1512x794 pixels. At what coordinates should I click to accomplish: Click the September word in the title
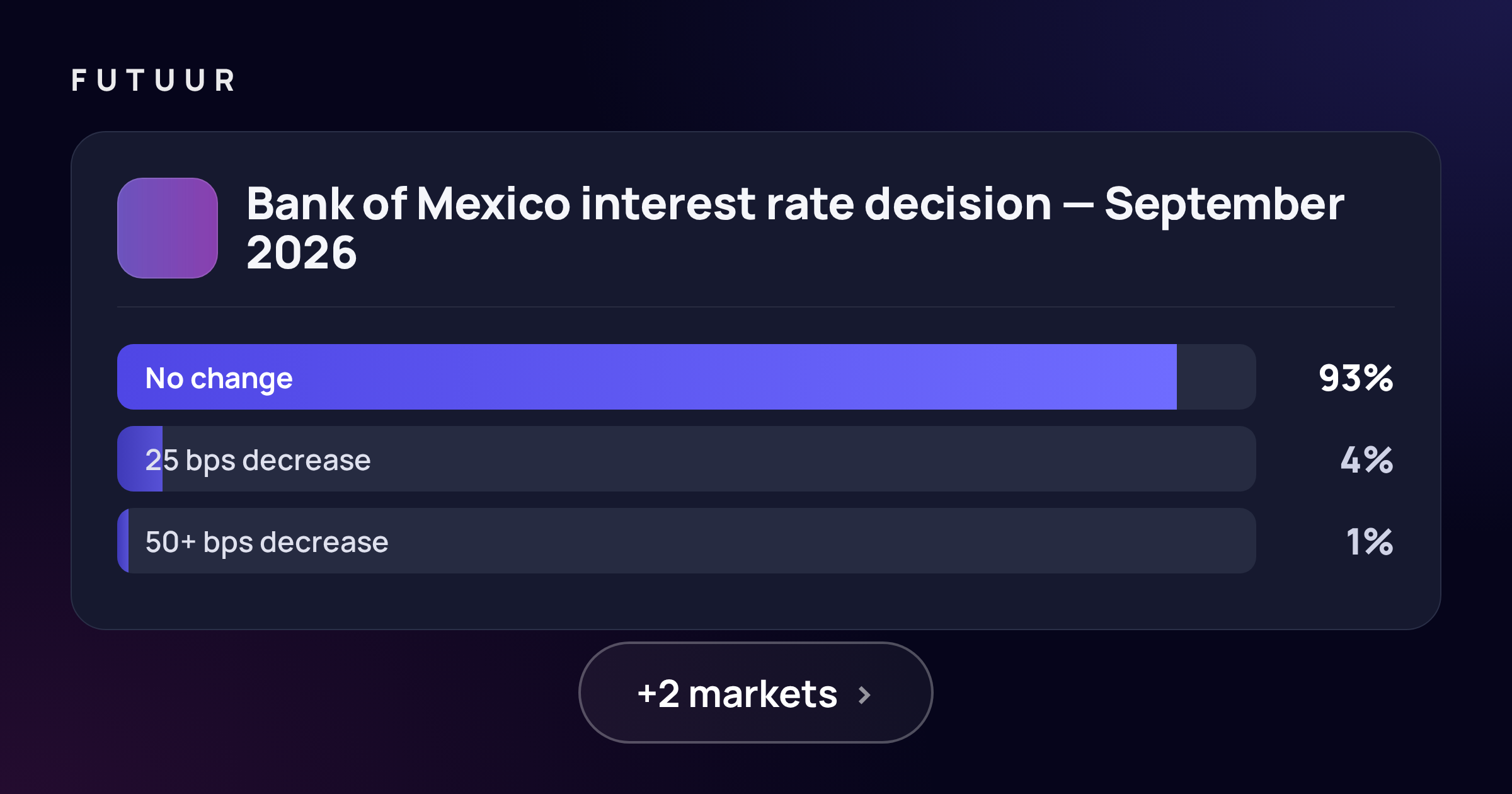click(x=1225, y=205)
